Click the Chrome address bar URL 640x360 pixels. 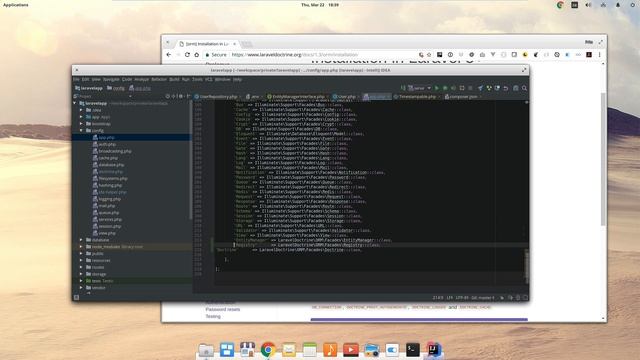pos(295,55)
